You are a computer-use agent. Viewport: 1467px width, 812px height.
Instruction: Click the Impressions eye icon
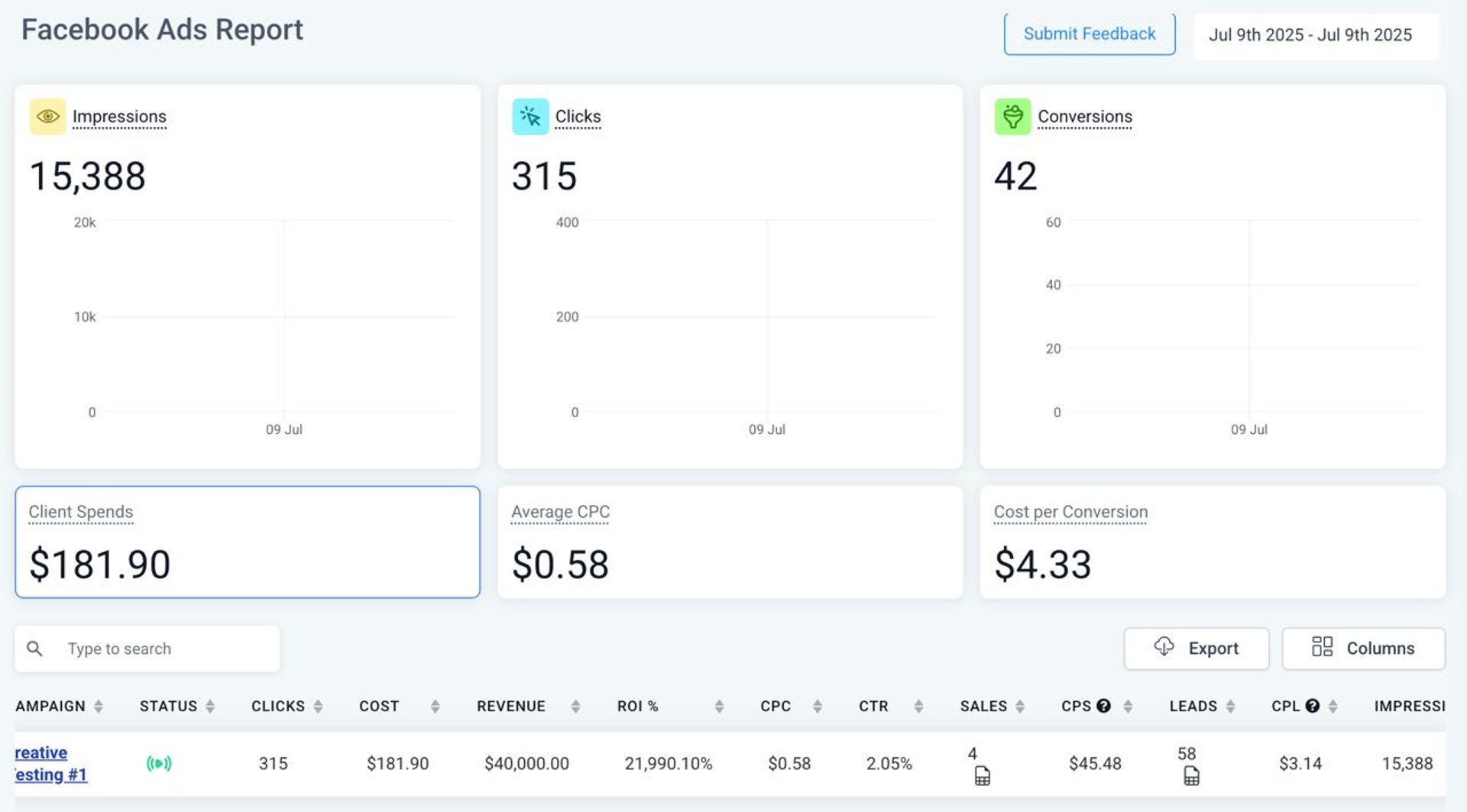pyautogui.click(x=47, y=117)
